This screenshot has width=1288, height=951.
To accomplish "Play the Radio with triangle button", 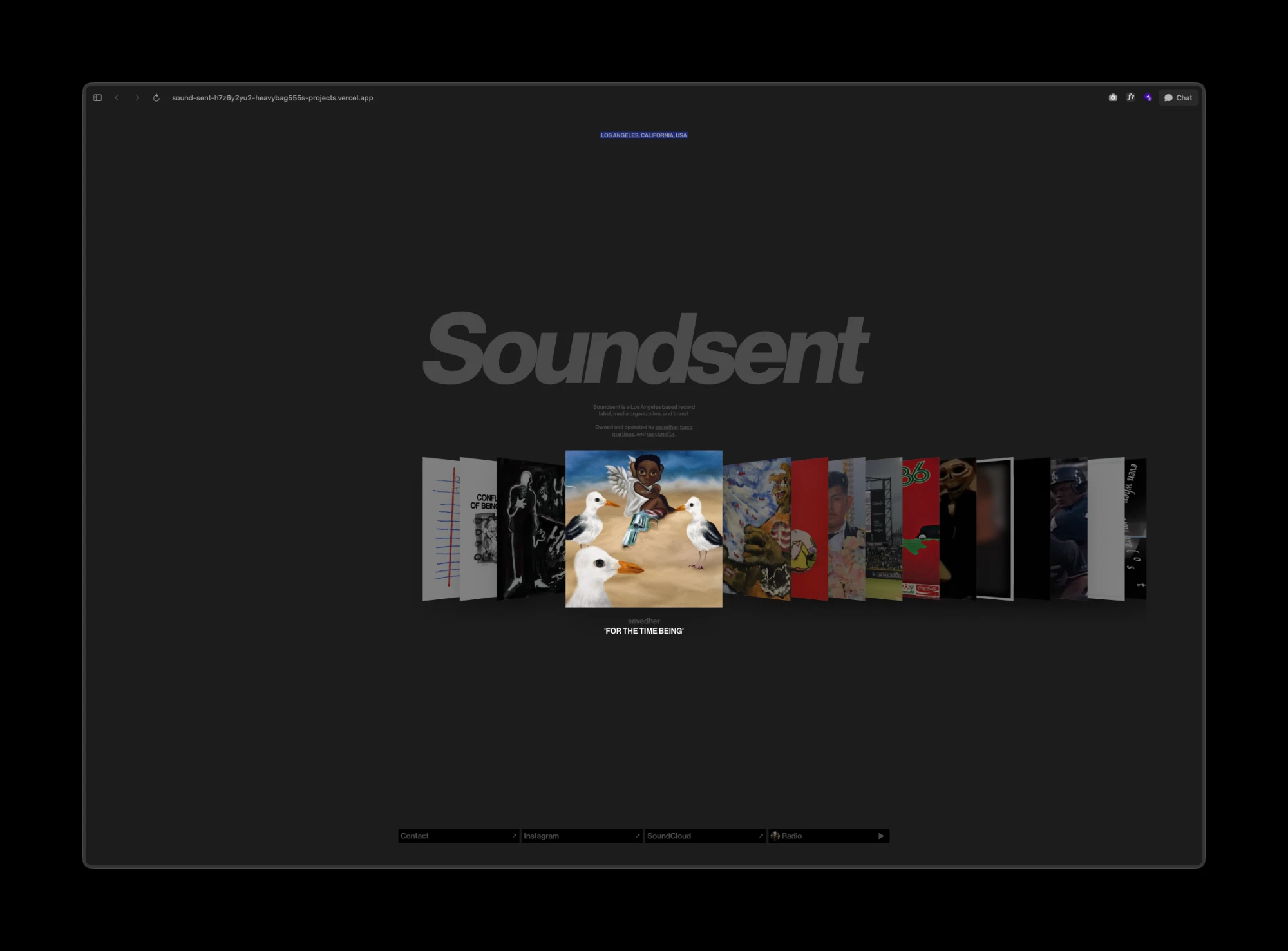I will 881,836.
